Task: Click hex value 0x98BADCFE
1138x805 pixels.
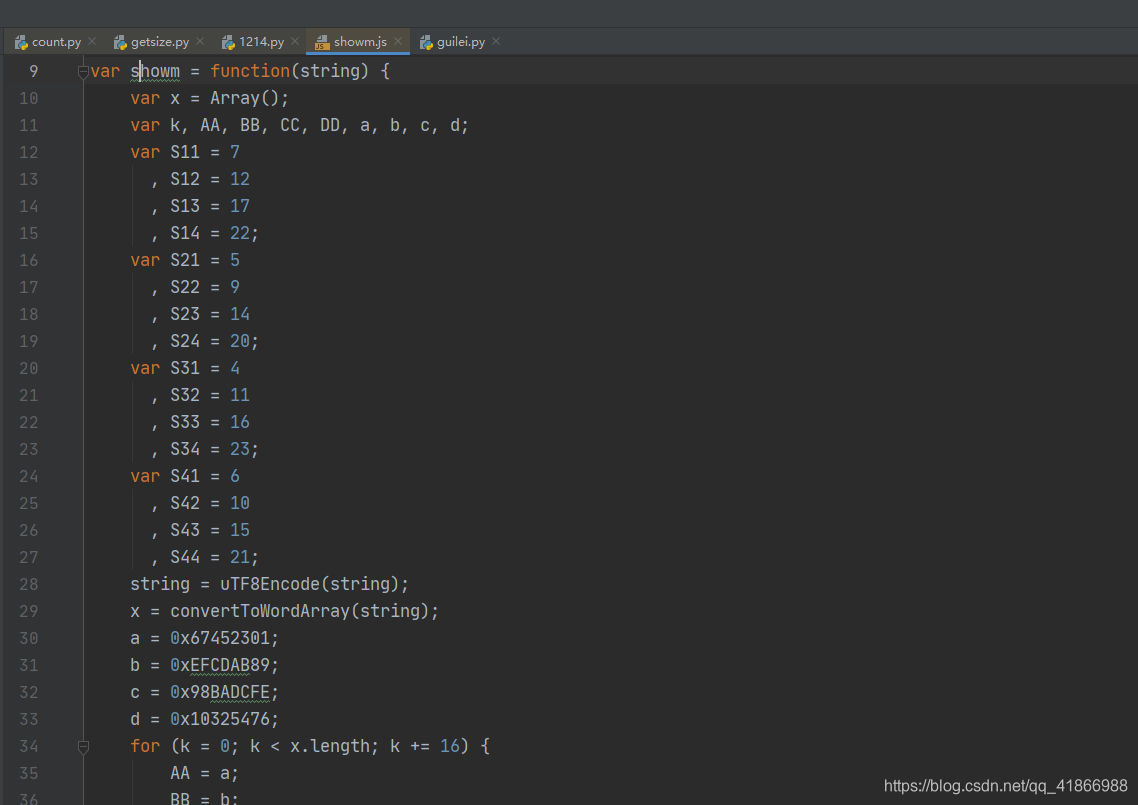Action: tap(220, 692)
